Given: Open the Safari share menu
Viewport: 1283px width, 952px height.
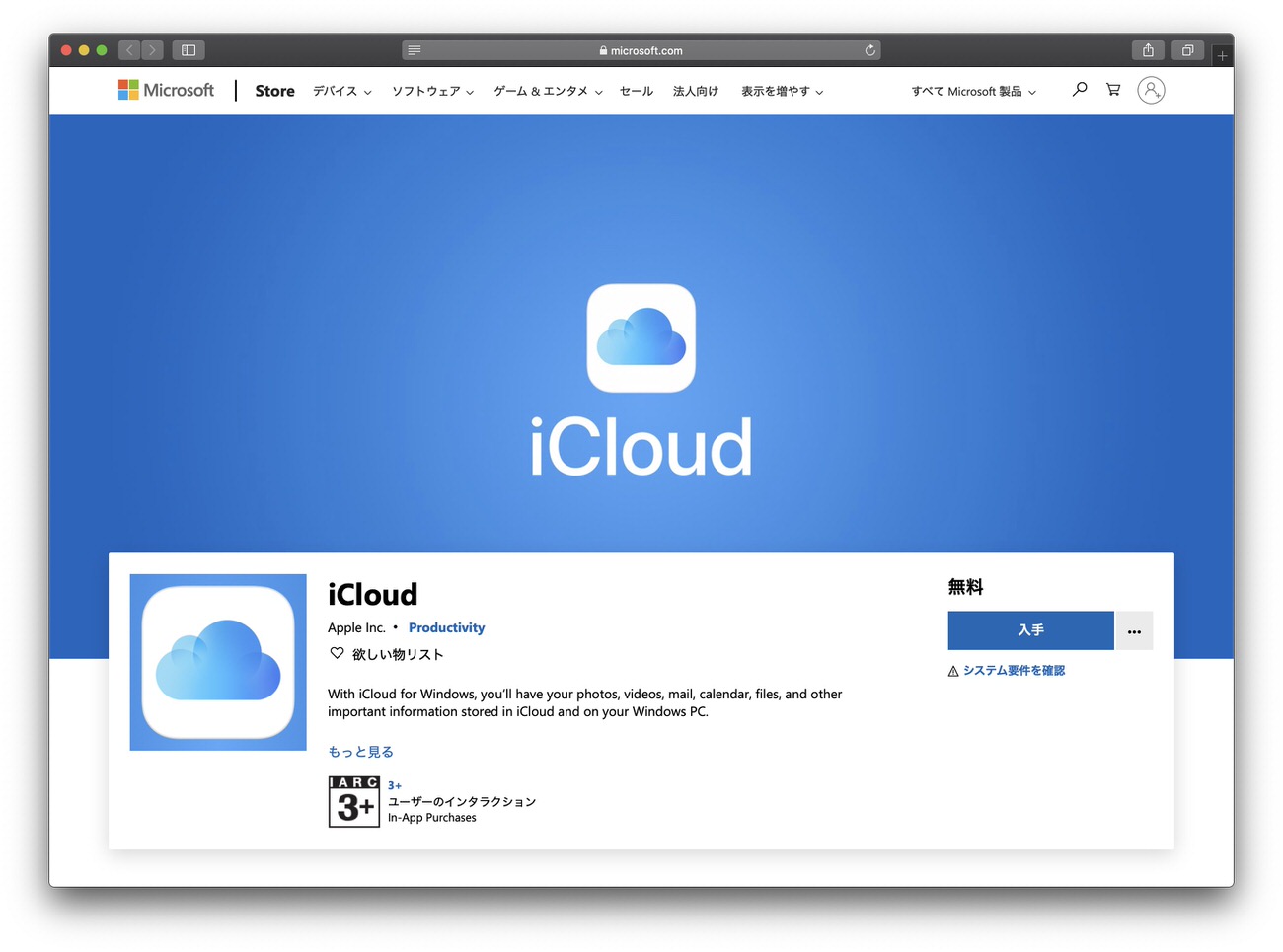Looking at the screenshot, I should pos(1148,50).
